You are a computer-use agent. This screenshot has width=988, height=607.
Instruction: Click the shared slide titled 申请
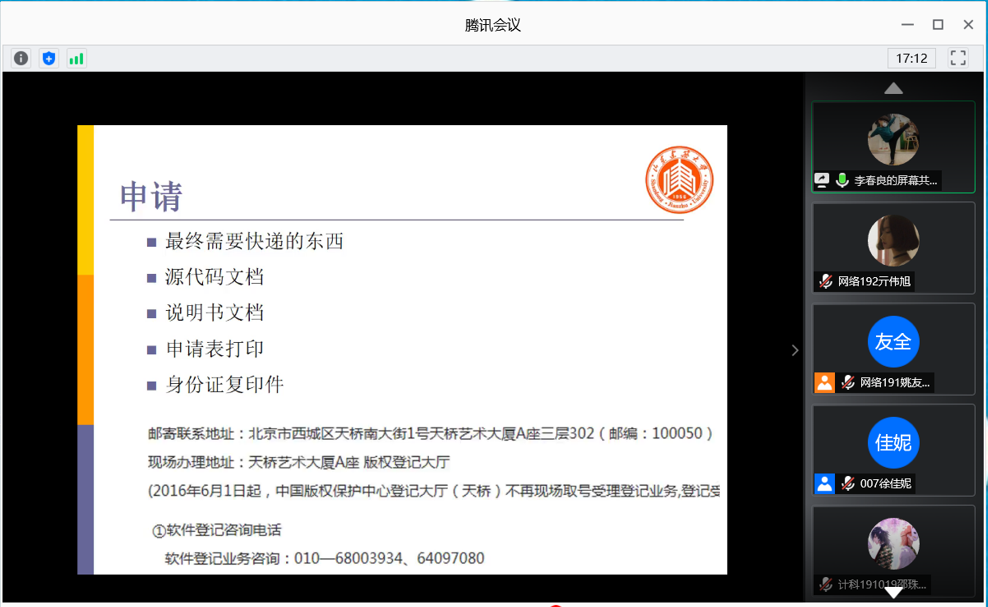402,350
